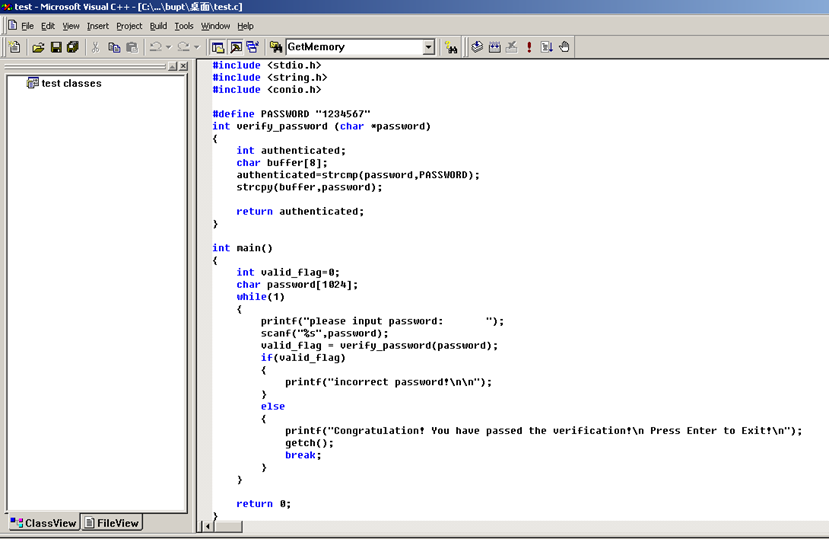The width and height of the screenshot is (829, 539).
Task: Open the GetMemory find combo box dropdown
Action: [x=429, y=47]
